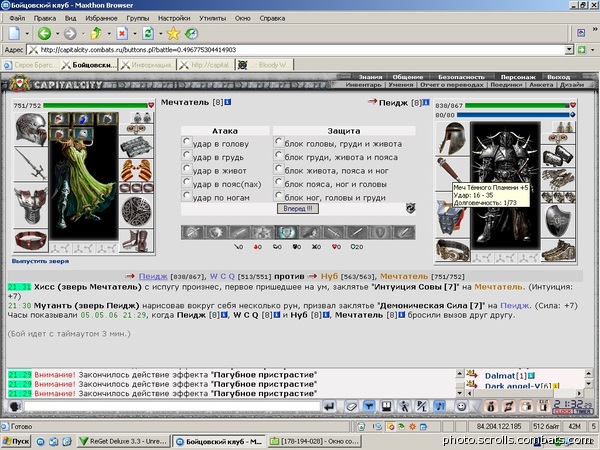Click the New page toolbar icon

click(x=15, y=34)
